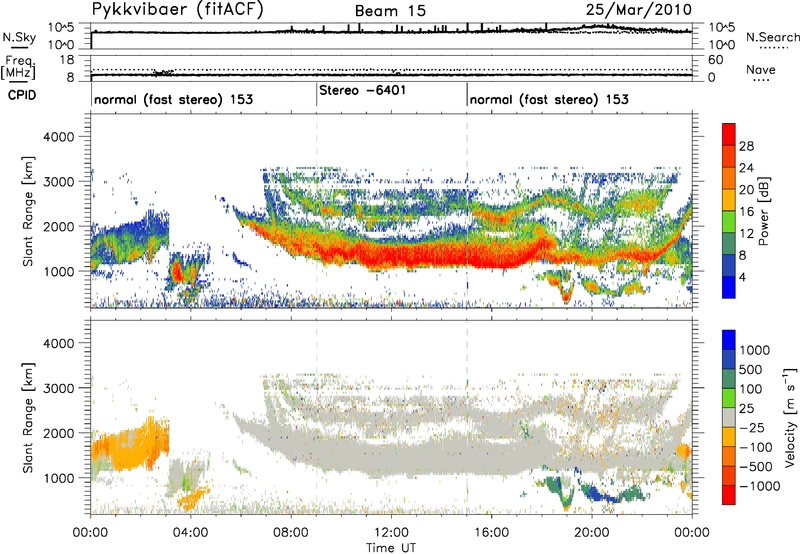This screenshot has height=554, width=800.
Task: Select the 'Time UT' axis title
Action: tap(391, 548)
